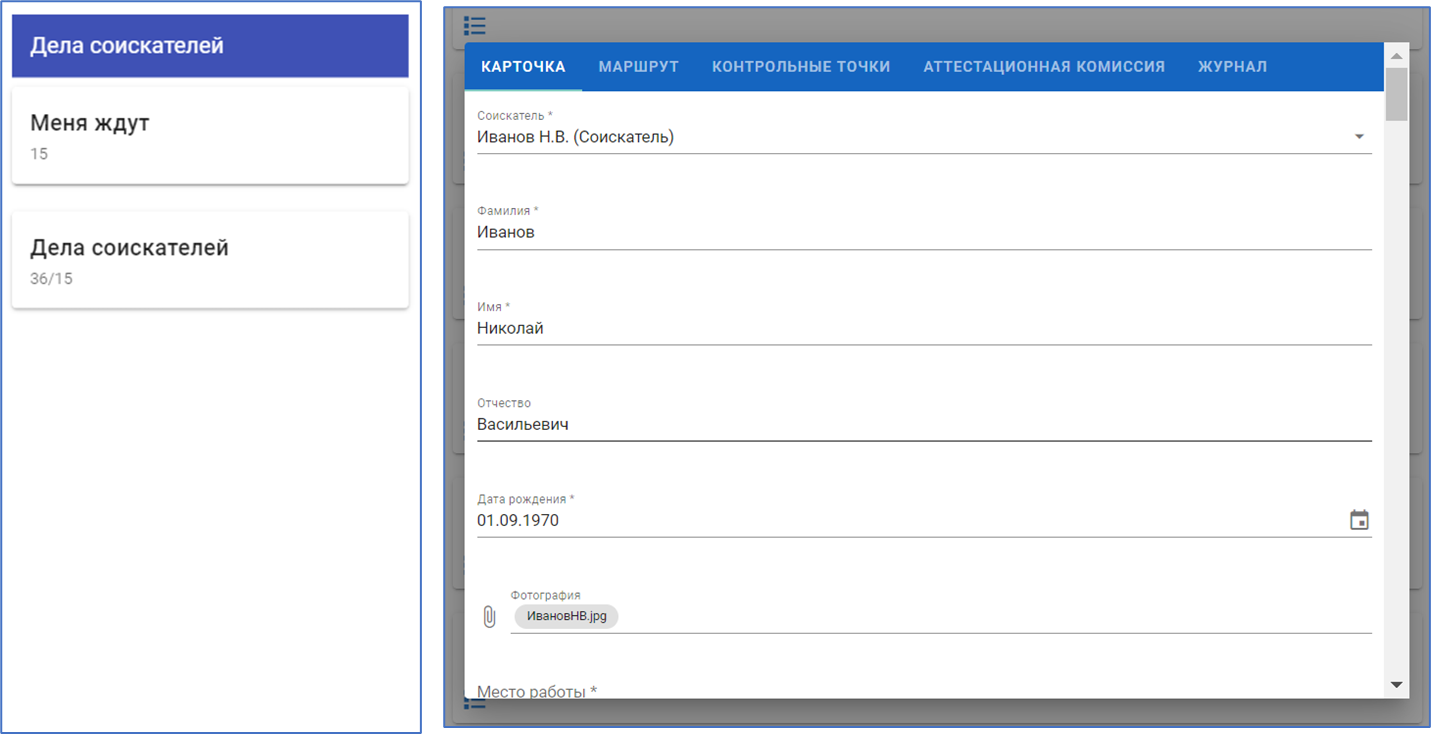Expand the Соискатель dropdown arrow

pos(1359,137)
